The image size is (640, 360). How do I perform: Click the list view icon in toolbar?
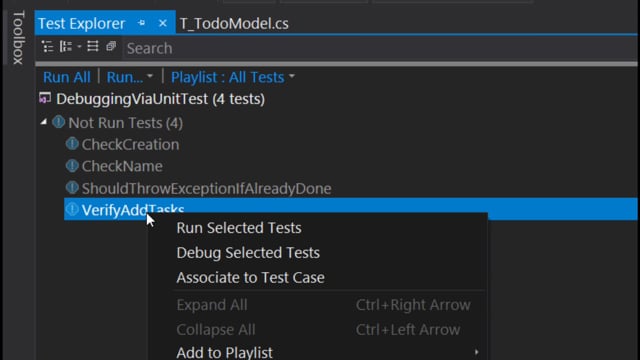[93, 47]
